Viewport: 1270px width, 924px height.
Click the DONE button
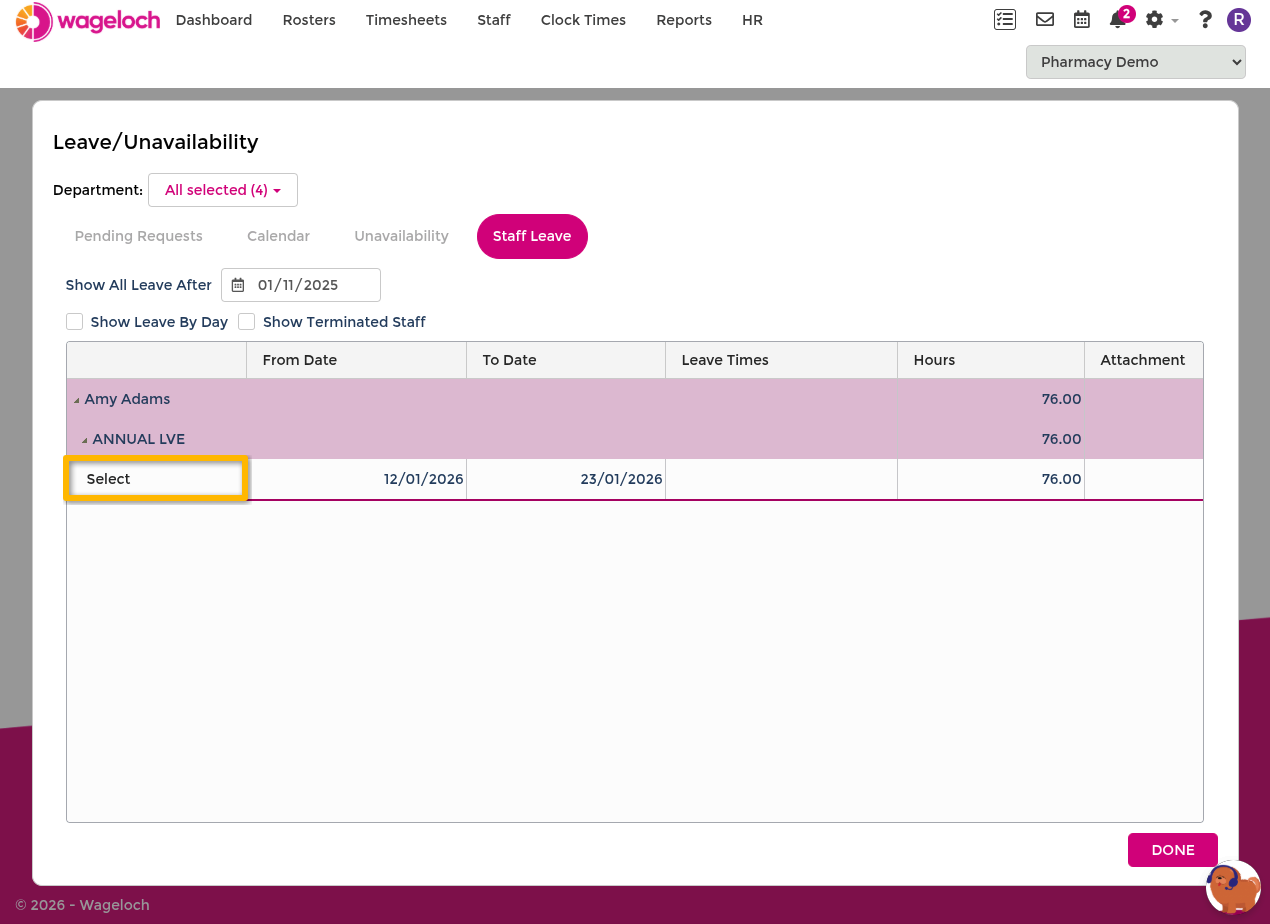coord(1173,850)
